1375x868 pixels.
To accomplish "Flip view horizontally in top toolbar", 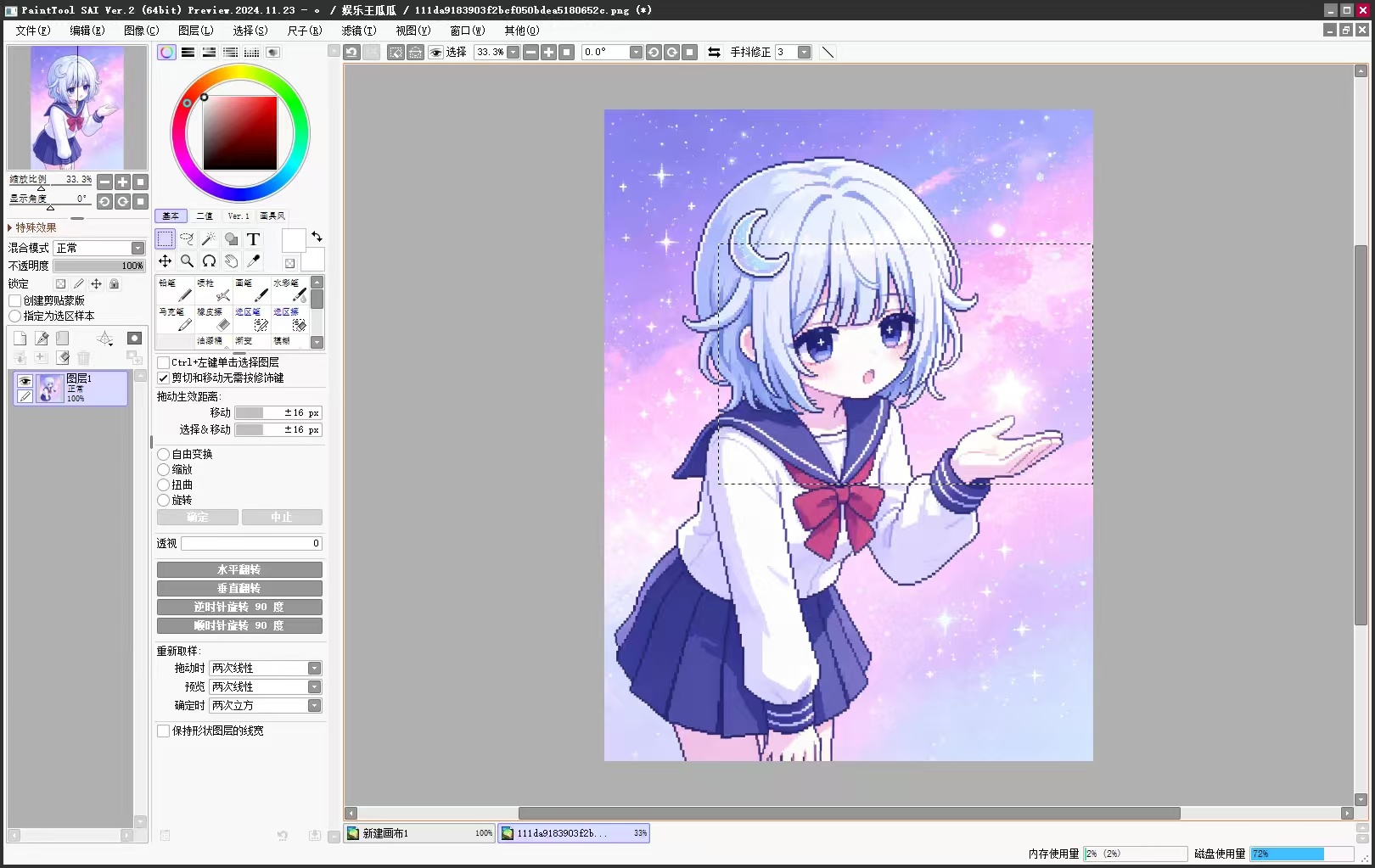I will pos(714,53).
